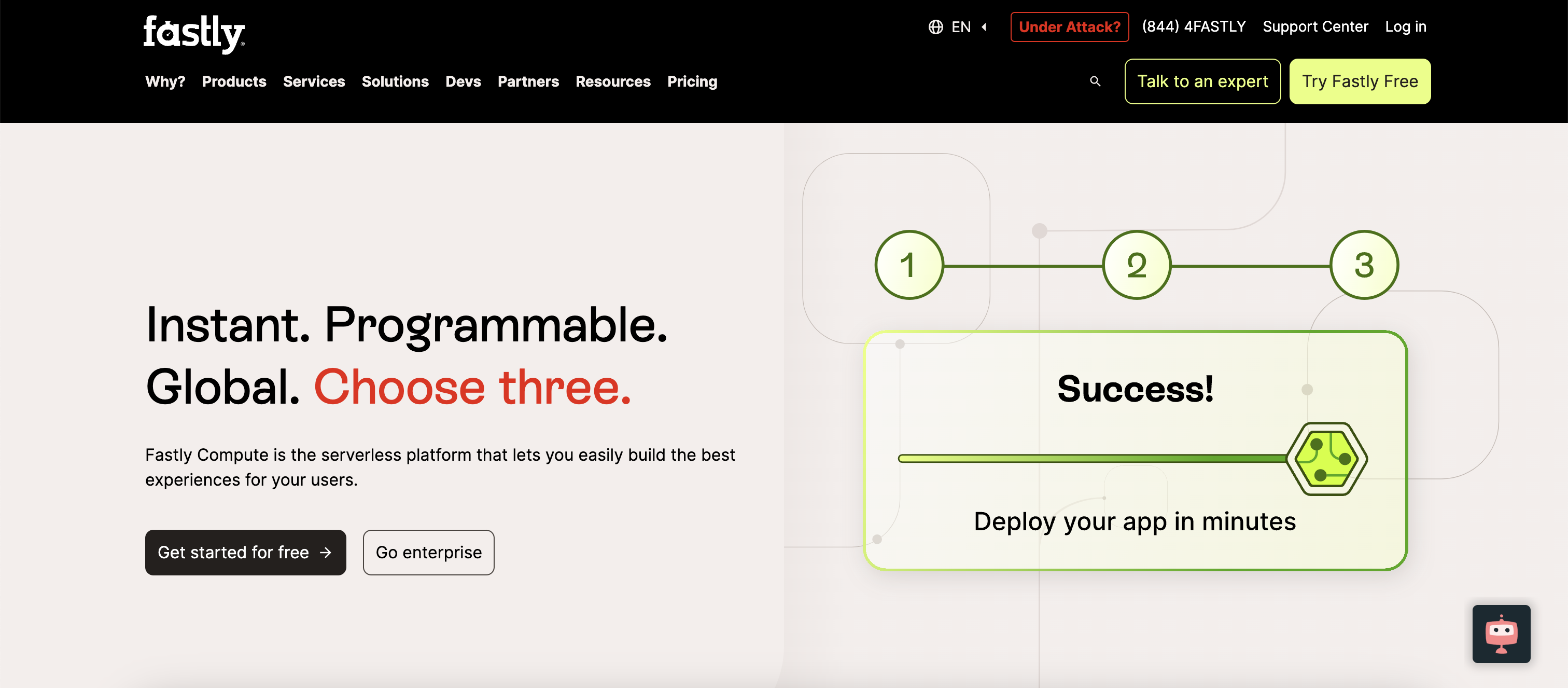The width and height of the screenshot is (1568, 688).
Task: Click the Log in link
Action: 1406,27
